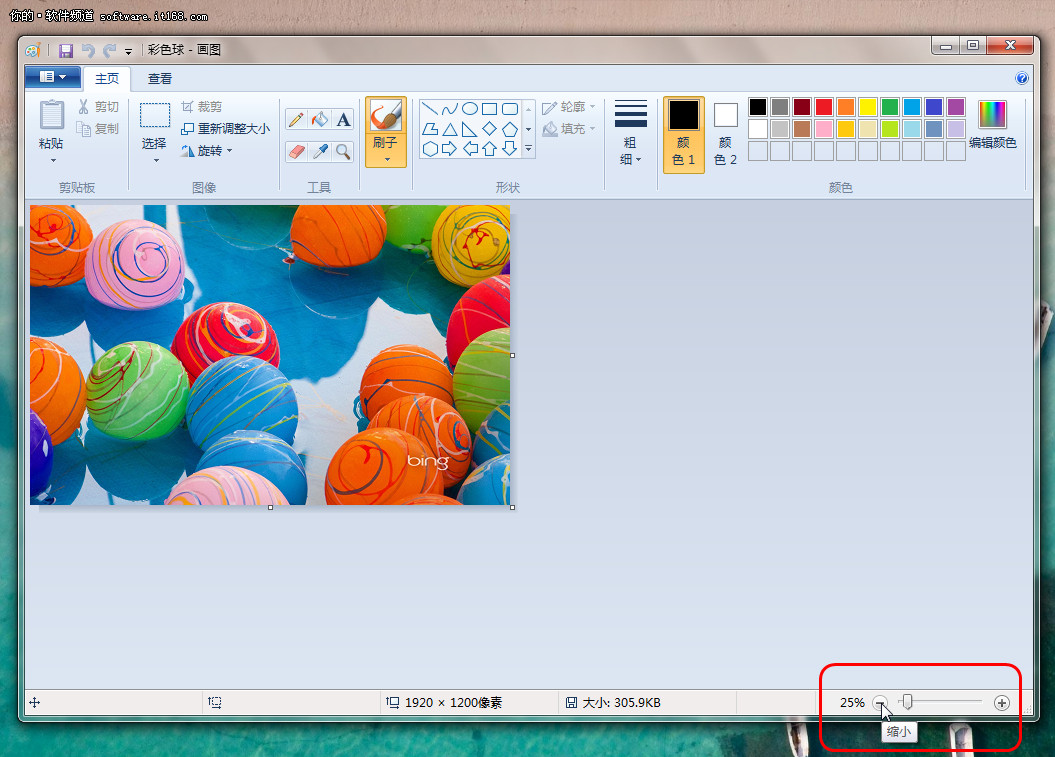Select the Magnifier tool
This screenshot has width=1055, height=757.
(343, 151)
